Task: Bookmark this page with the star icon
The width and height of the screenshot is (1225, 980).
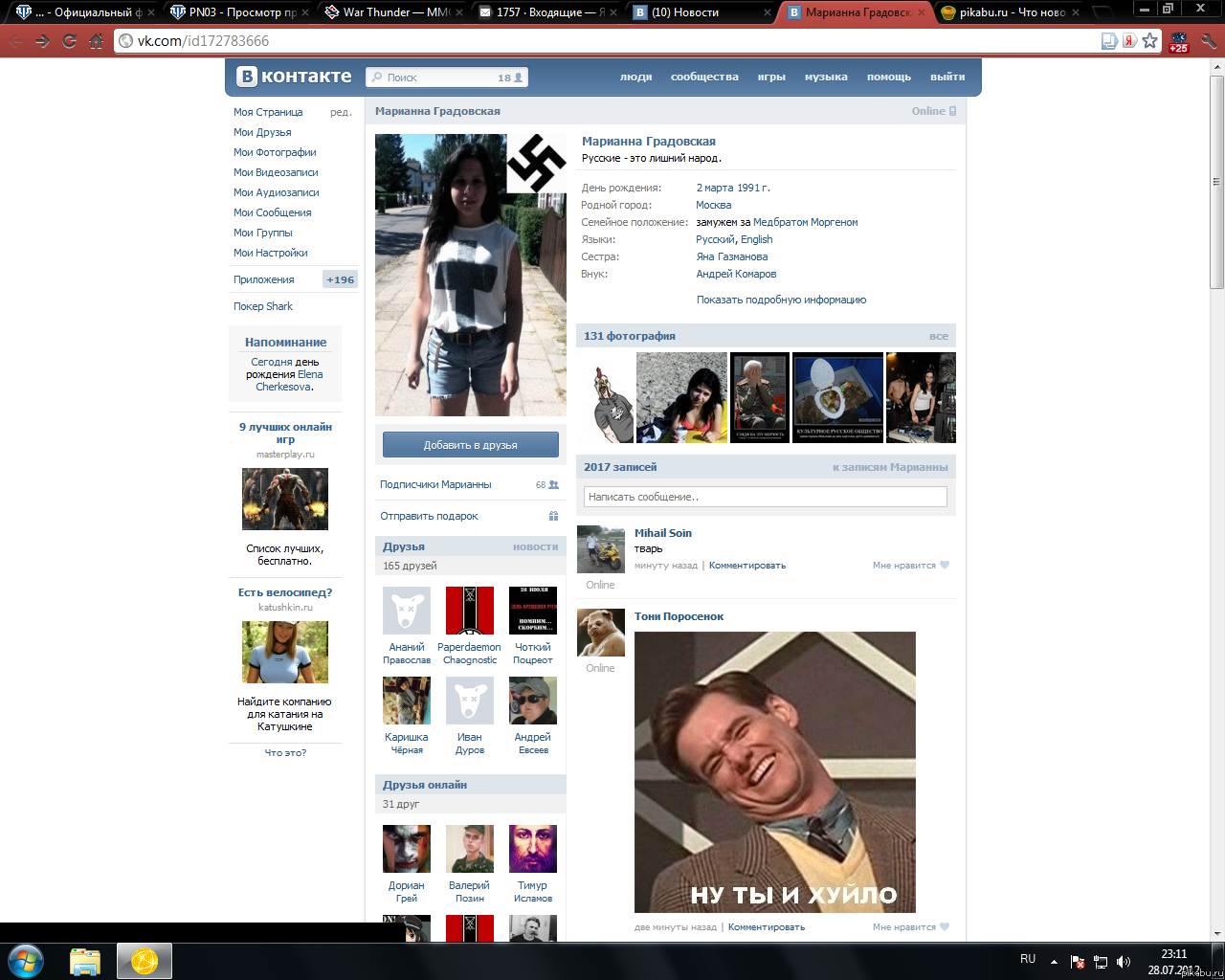Action: point(1149,40)
